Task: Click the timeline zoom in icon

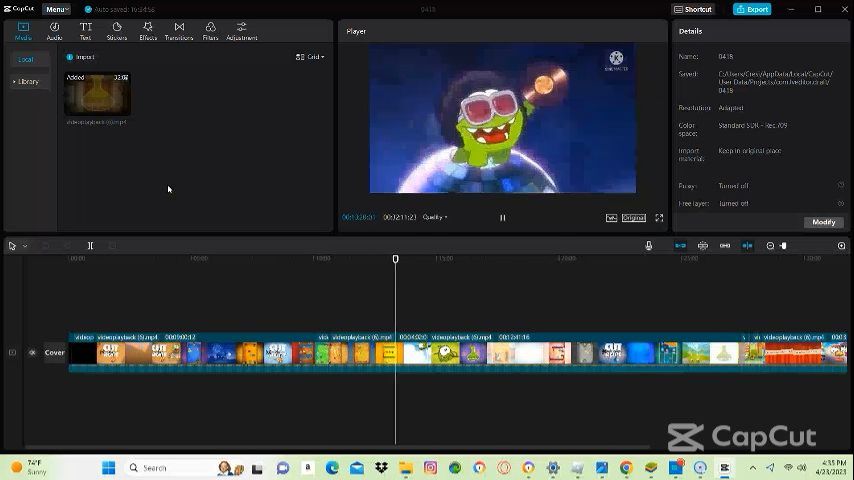Action: click(841, 246)
